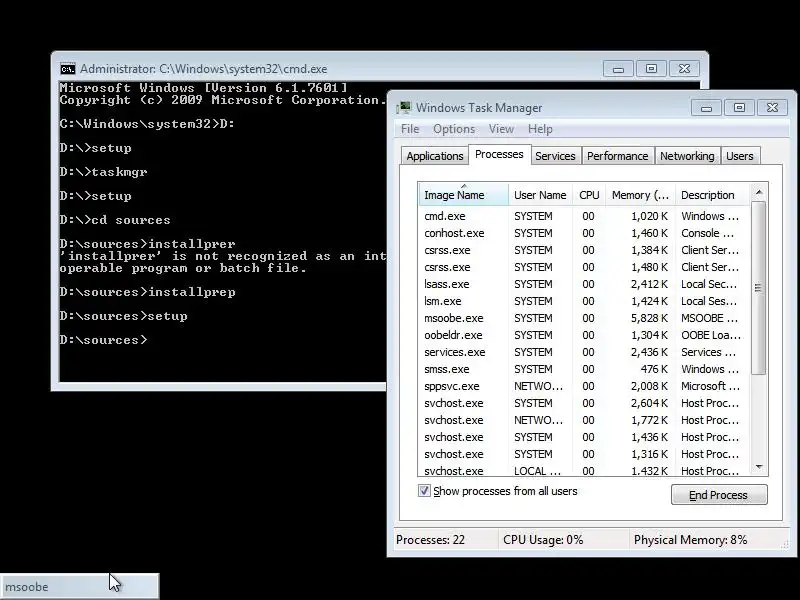
Task: Click the 5,828 K memory value
Action: pyautogui.click(x=649, y=318)
